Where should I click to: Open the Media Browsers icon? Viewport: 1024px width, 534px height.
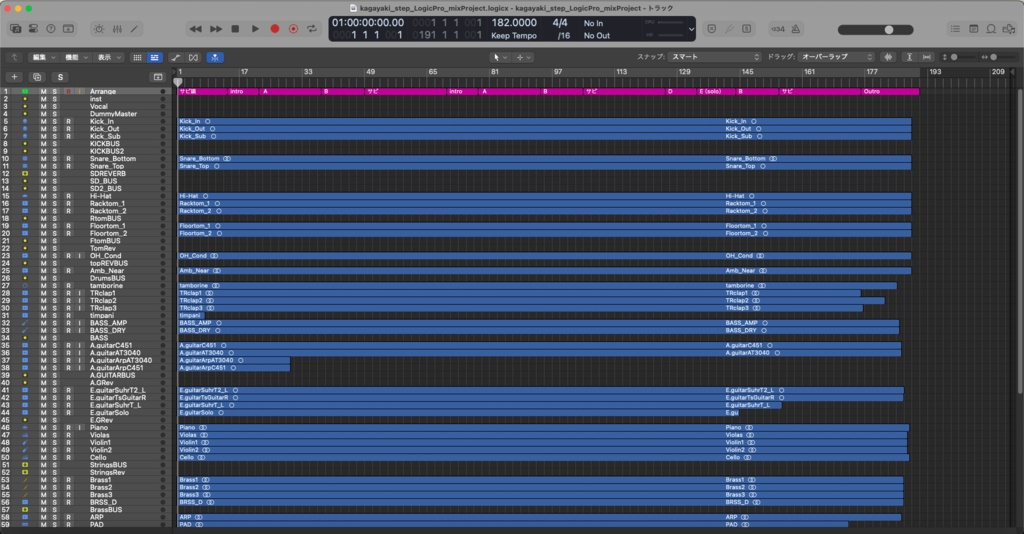1009,29
